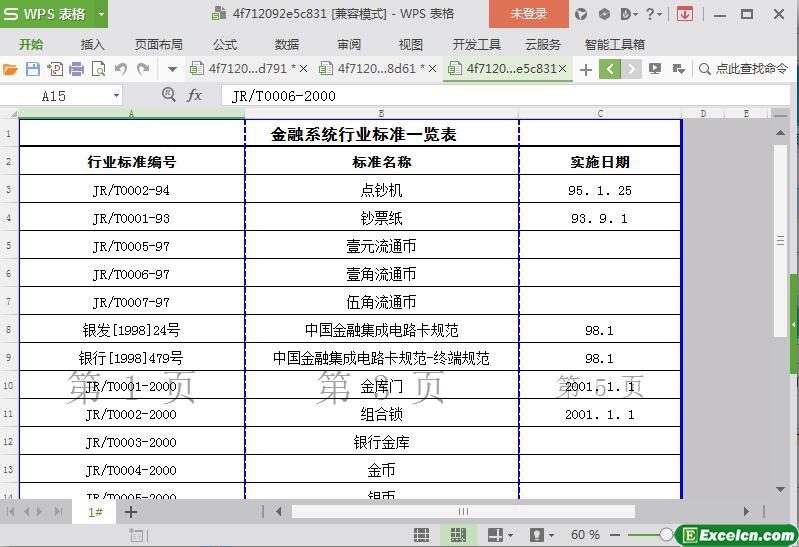Open the 智能工具箱 ribbon tab
Screen dimensions: 799x547
(x=615, y=44)
